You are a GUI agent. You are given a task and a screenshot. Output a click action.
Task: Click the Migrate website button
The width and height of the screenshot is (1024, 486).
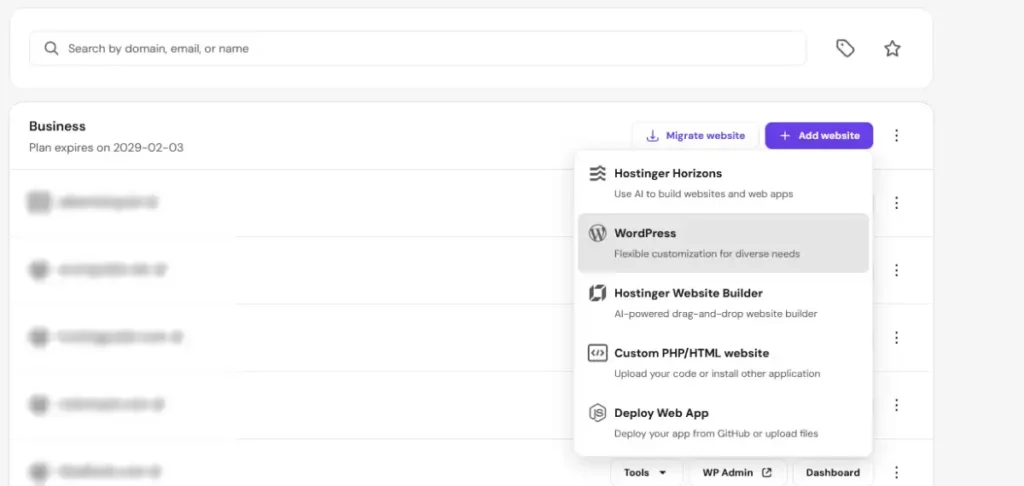695,136
